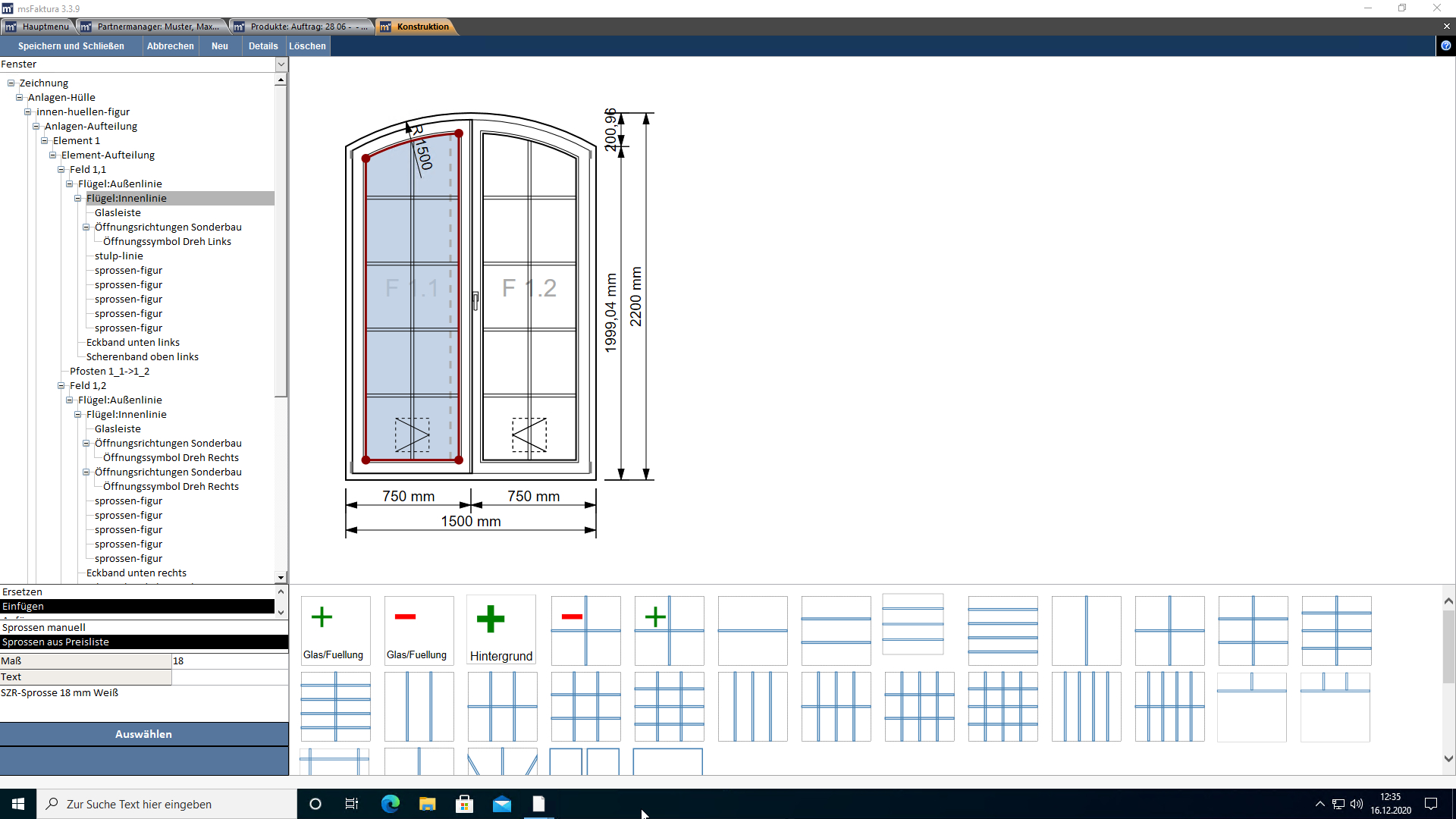Viewport: 1456px width, 819px height.
Task: Collapse the Element 1 tree node
Action: (x=45, y=141)
